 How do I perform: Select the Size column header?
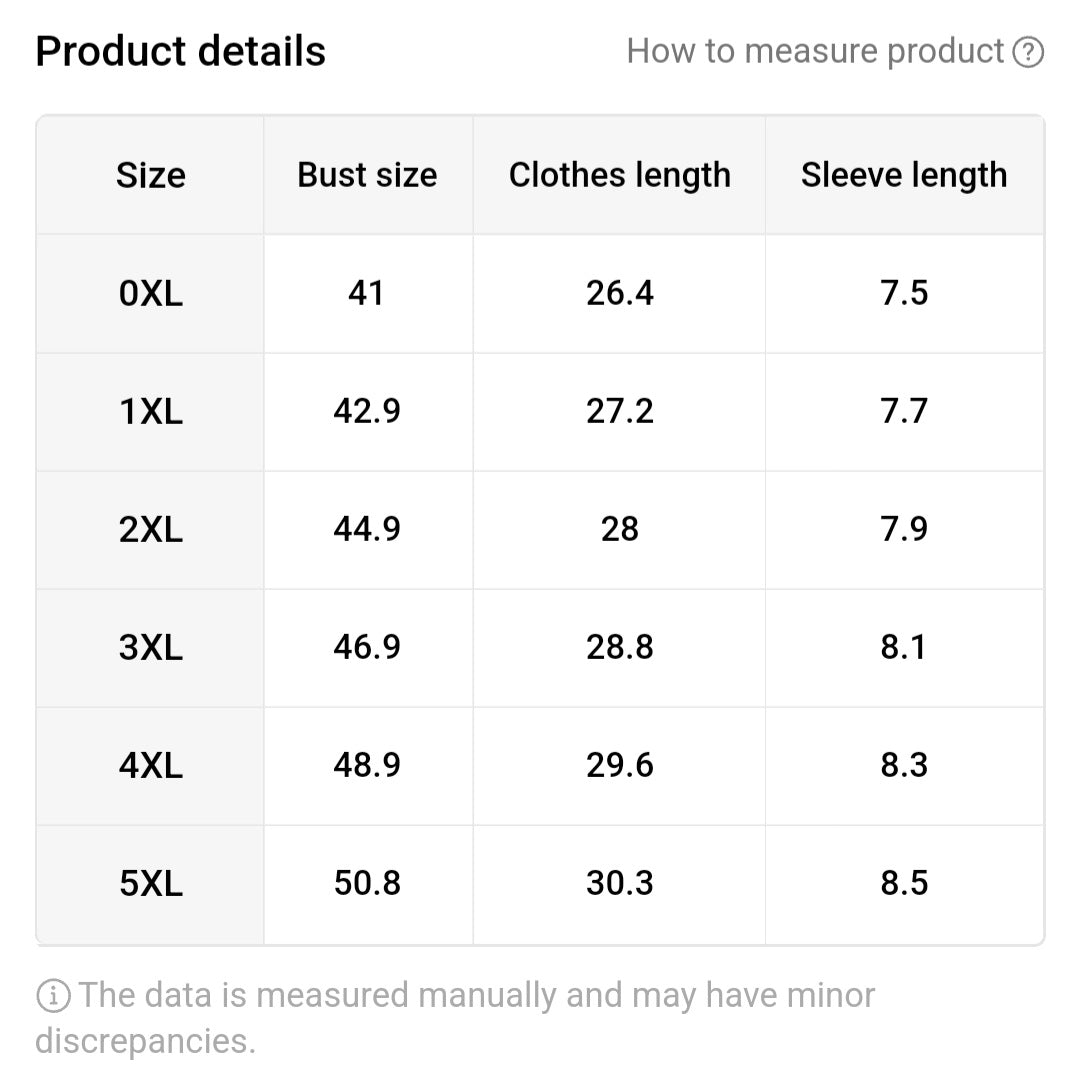click(151, 175)
